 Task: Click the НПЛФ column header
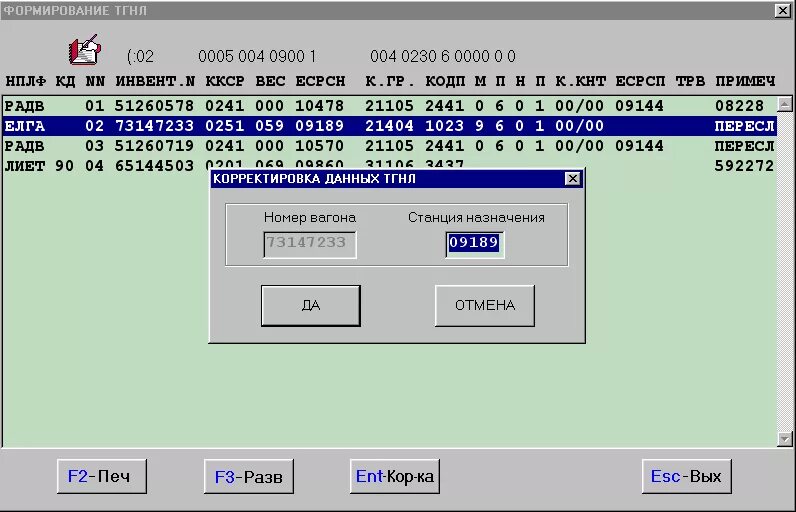click(x=25, y=81)
